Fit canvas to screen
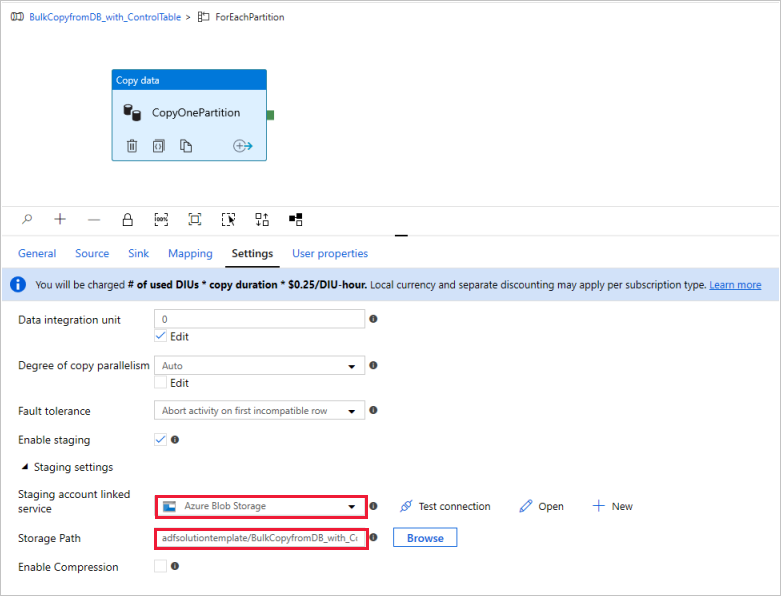The image size is (781, 596). point(195,220)
